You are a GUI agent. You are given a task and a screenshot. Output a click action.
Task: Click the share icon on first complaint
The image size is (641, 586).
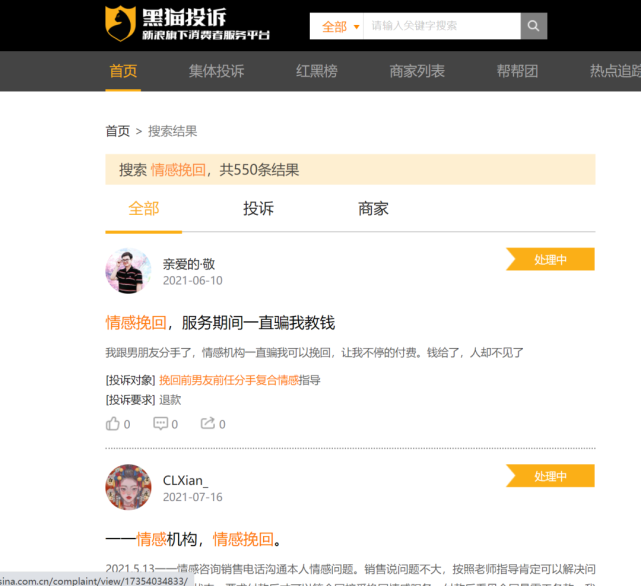207,423
